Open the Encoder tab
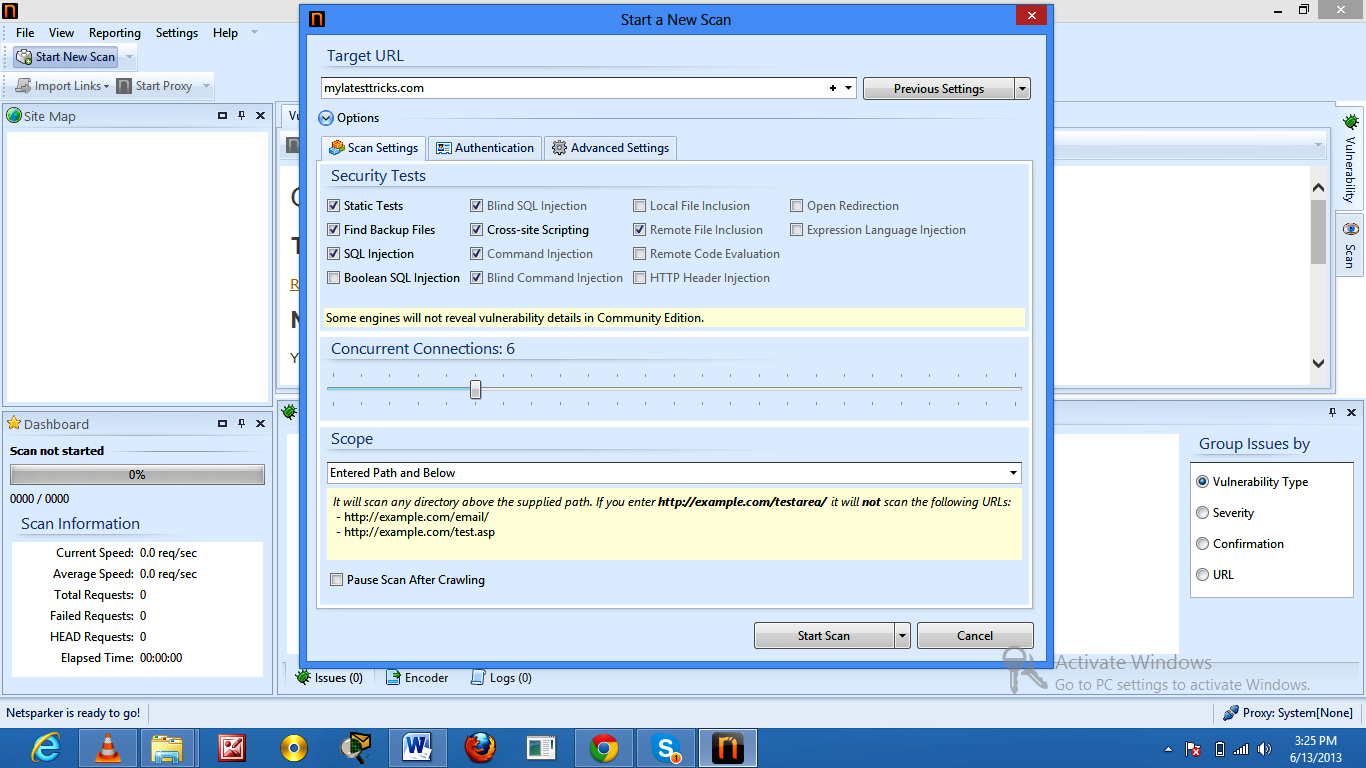This screenshot has height=768, width=1366. point(417,678)
